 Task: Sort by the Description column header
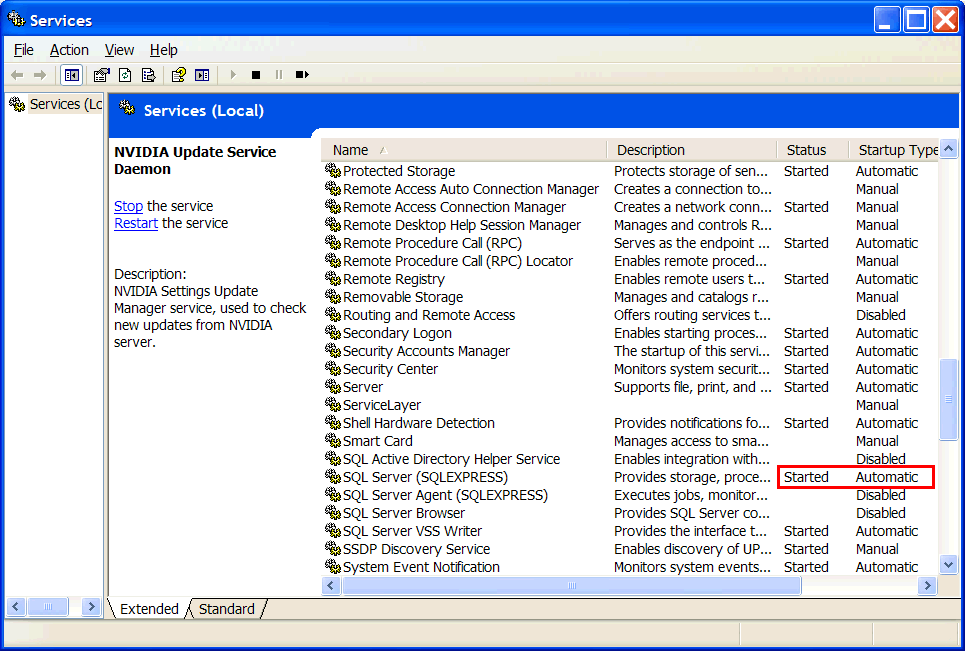click(x=692, y=150)
